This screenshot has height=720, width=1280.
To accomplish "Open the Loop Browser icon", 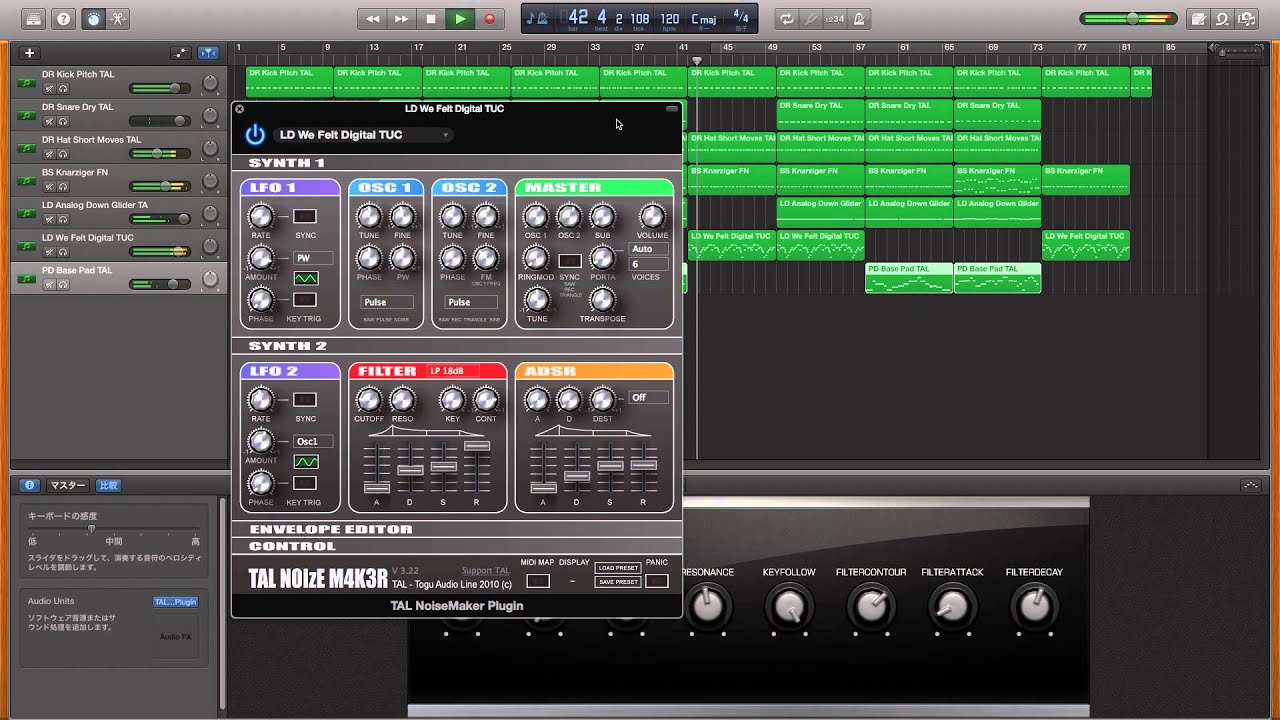I will [x=1222, y=18].
